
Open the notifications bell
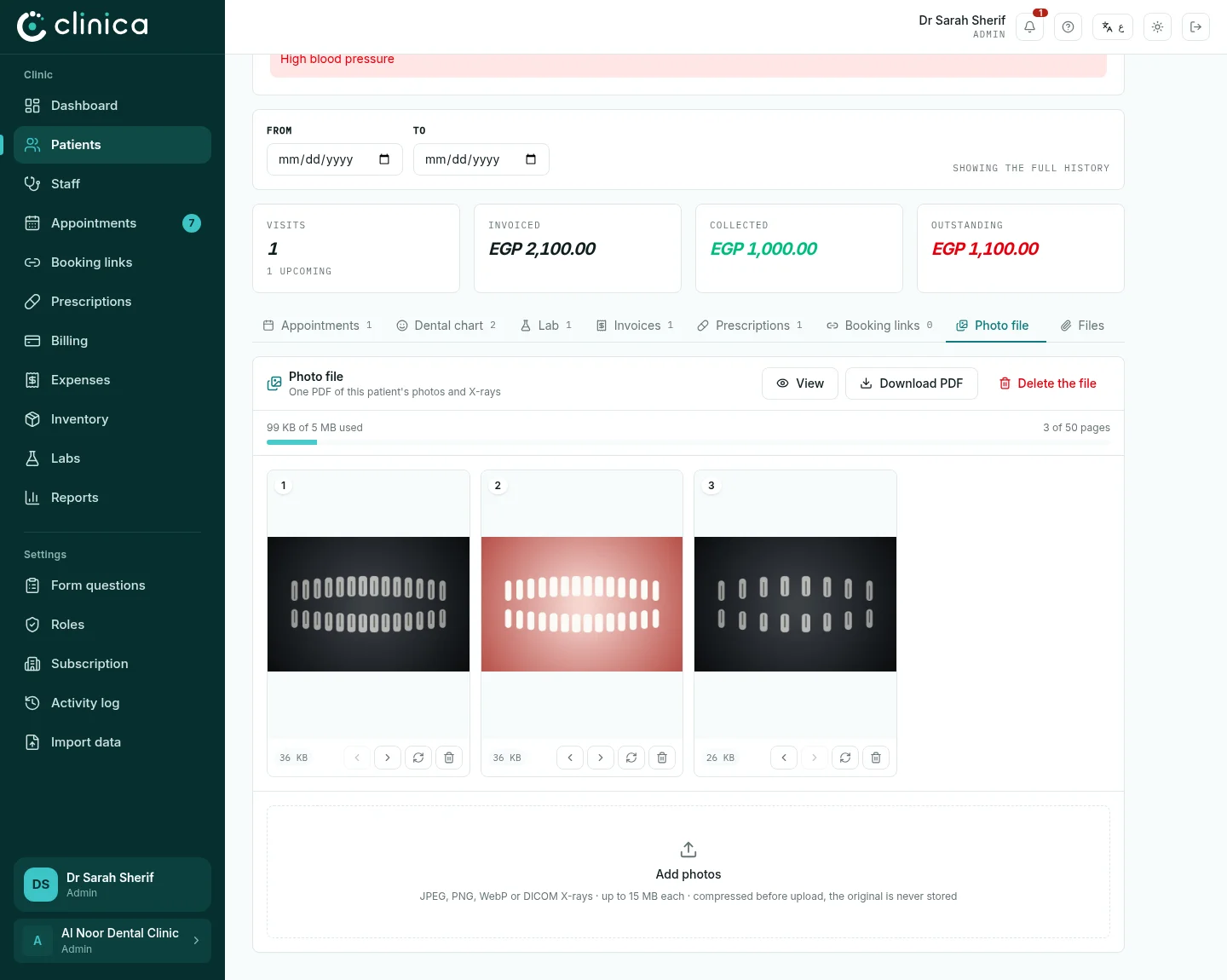click(1029, 27)
